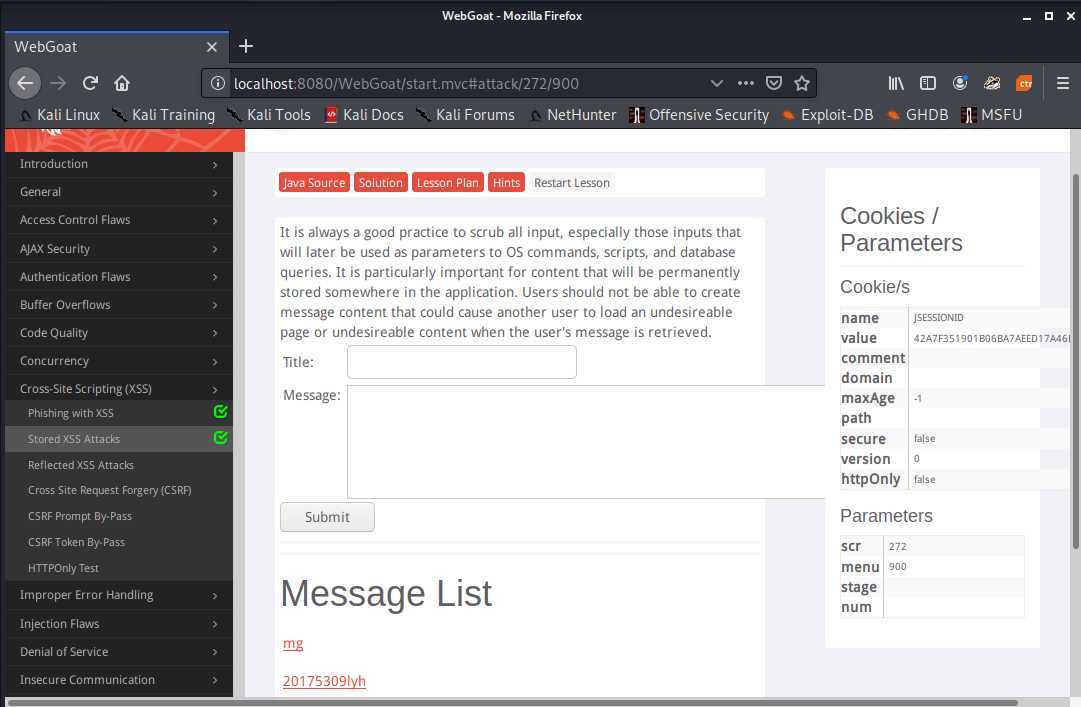
Task: Click Restart Lesson
Action: (x=572, y=183)
